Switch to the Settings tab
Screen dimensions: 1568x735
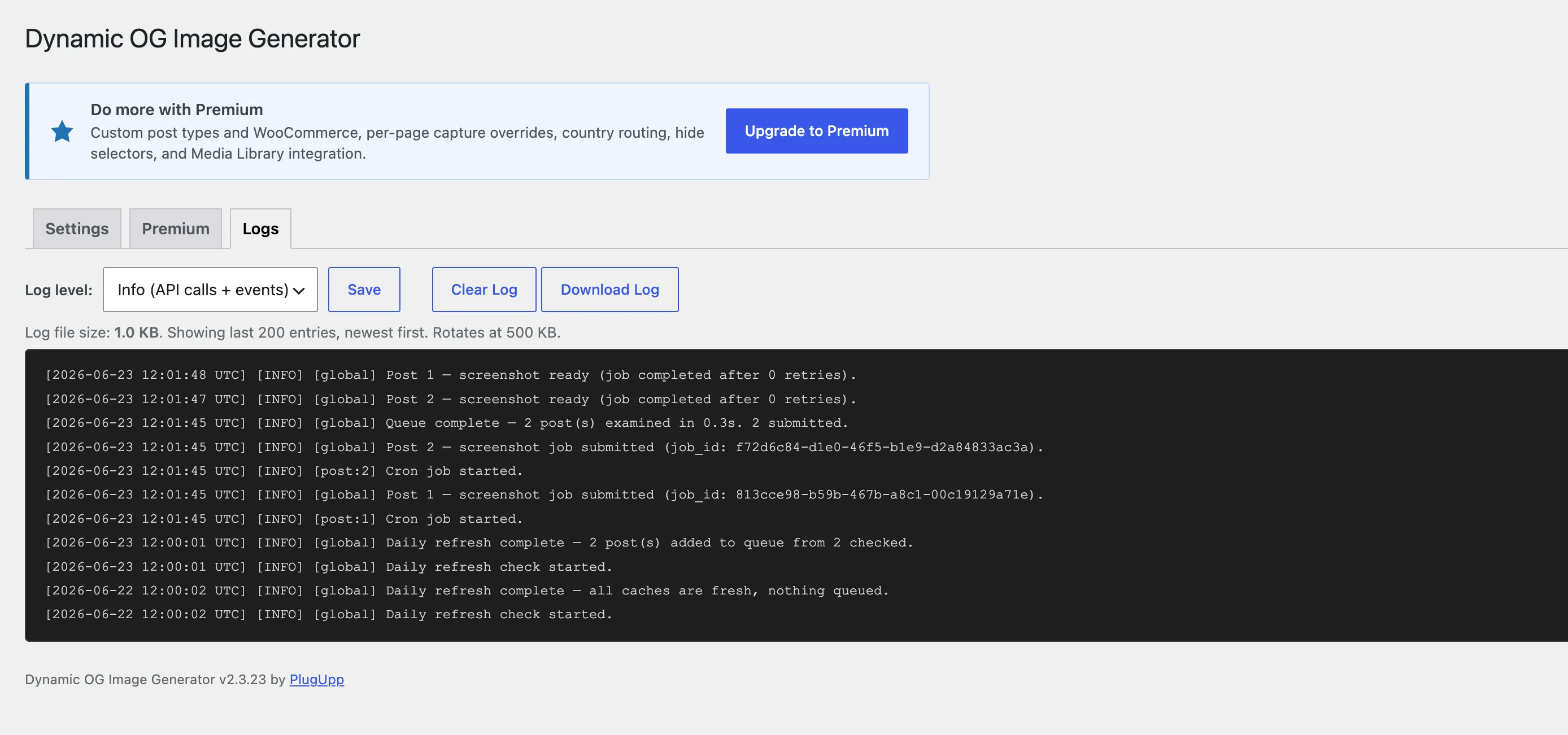77,229
